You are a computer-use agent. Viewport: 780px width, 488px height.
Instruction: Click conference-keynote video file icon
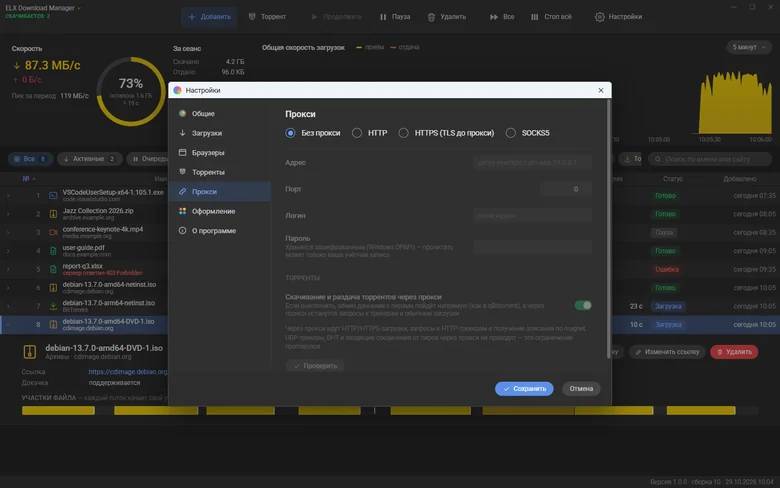(x=53, y=232)
